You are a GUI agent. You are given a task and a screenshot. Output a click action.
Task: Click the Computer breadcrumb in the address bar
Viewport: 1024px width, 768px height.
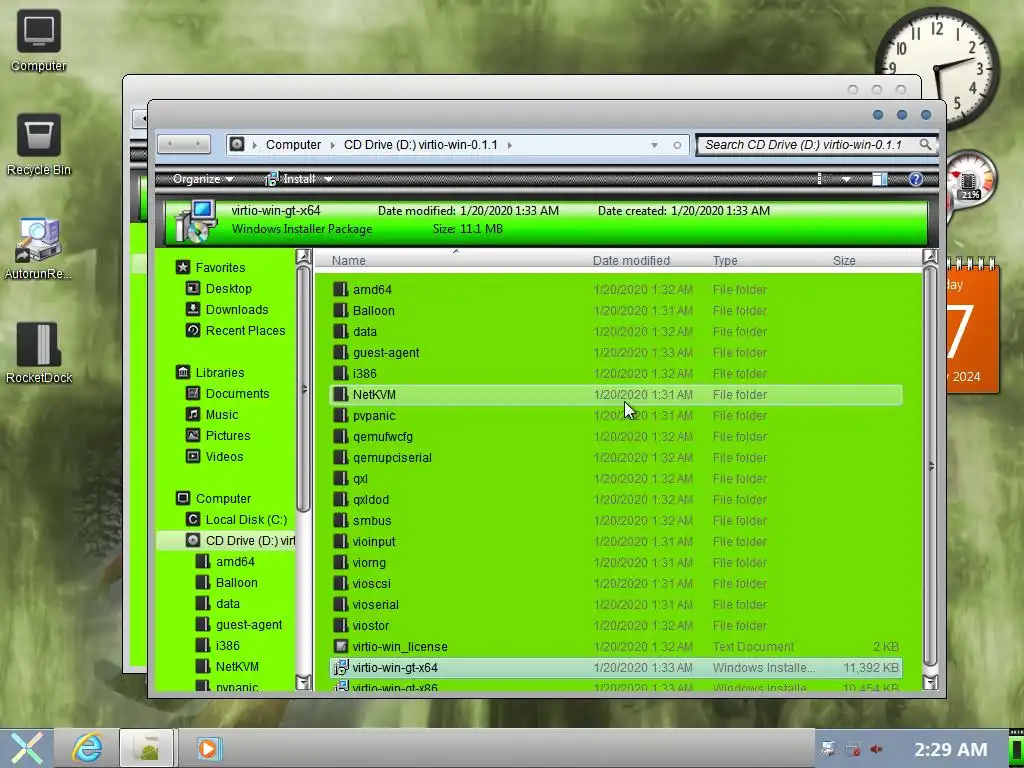coord(293,145)
